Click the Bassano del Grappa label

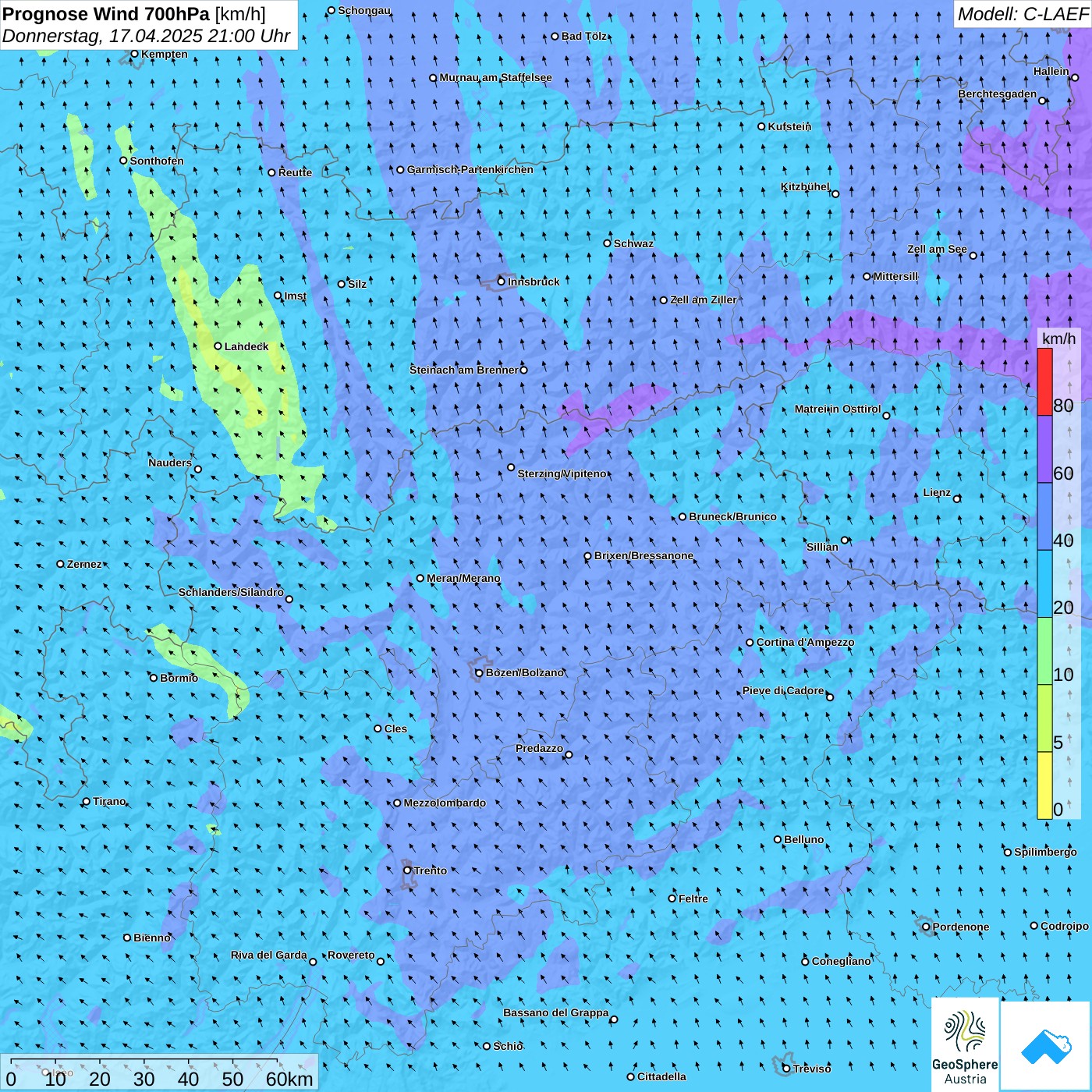click(x=556, y=1012)
